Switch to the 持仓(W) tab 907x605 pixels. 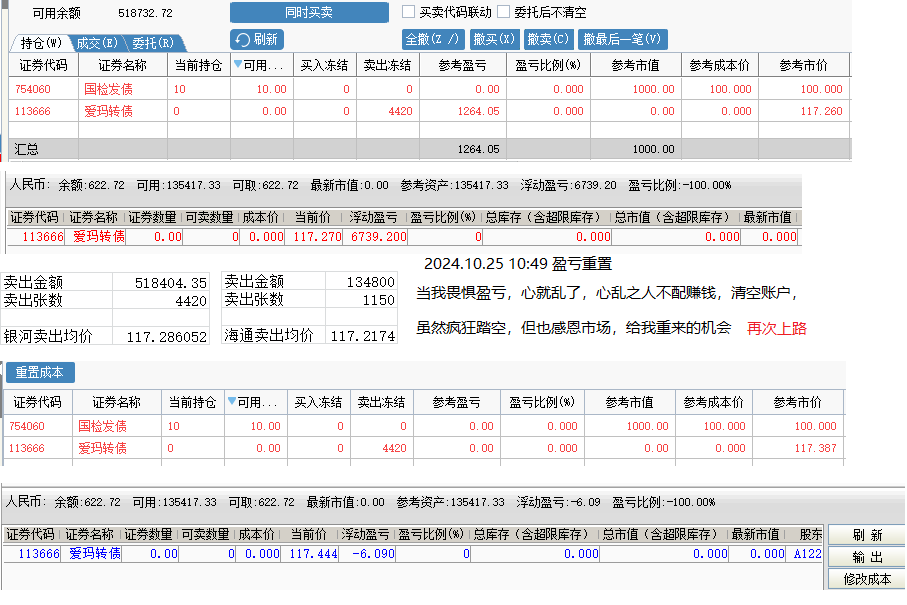[x=41, y=43]
